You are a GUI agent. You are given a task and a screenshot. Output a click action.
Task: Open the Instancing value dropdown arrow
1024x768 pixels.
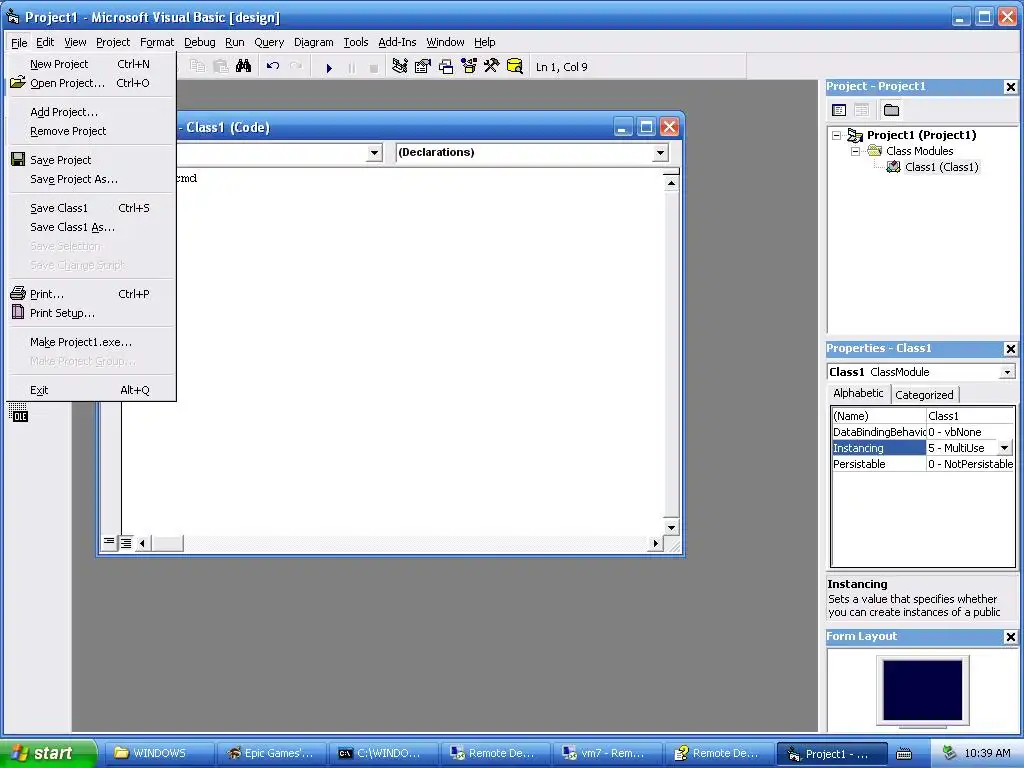tap(1004, 448)
